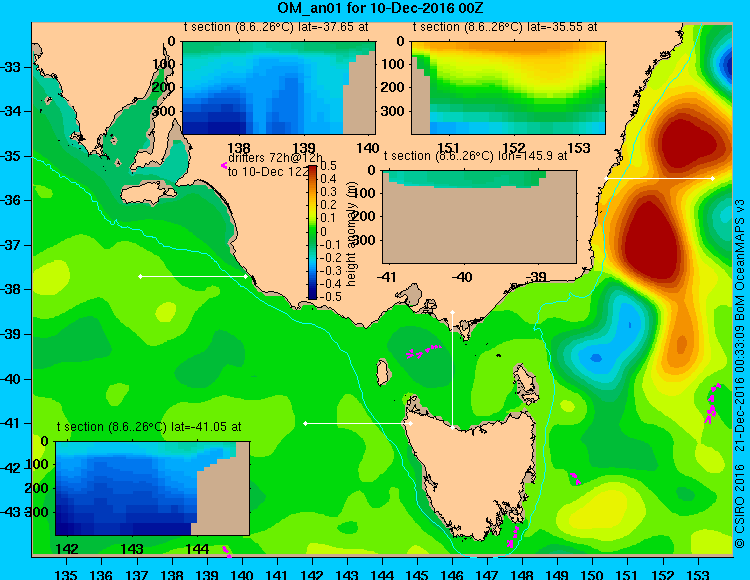Click the -41 label on the left latitude axis
The height and width of the screenshot is (580, 750).
click(11, 423)
